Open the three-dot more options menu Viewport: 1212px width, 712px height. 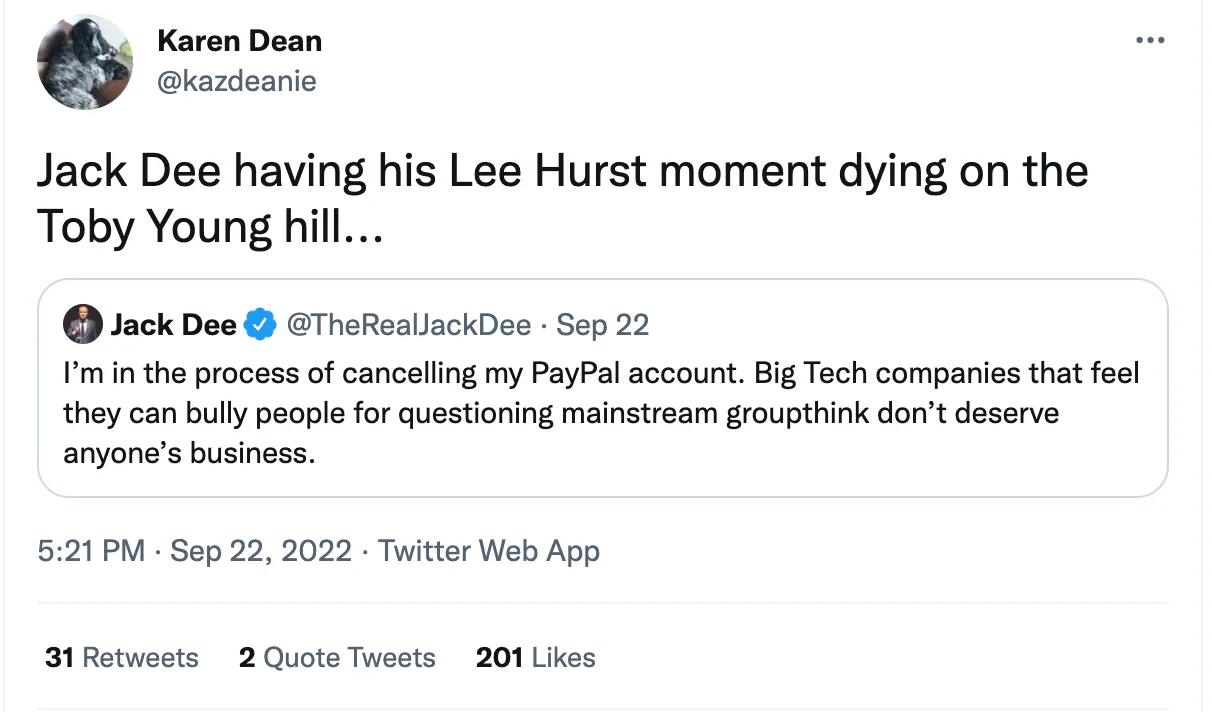pyautogui.click(x=1151, y=41)
